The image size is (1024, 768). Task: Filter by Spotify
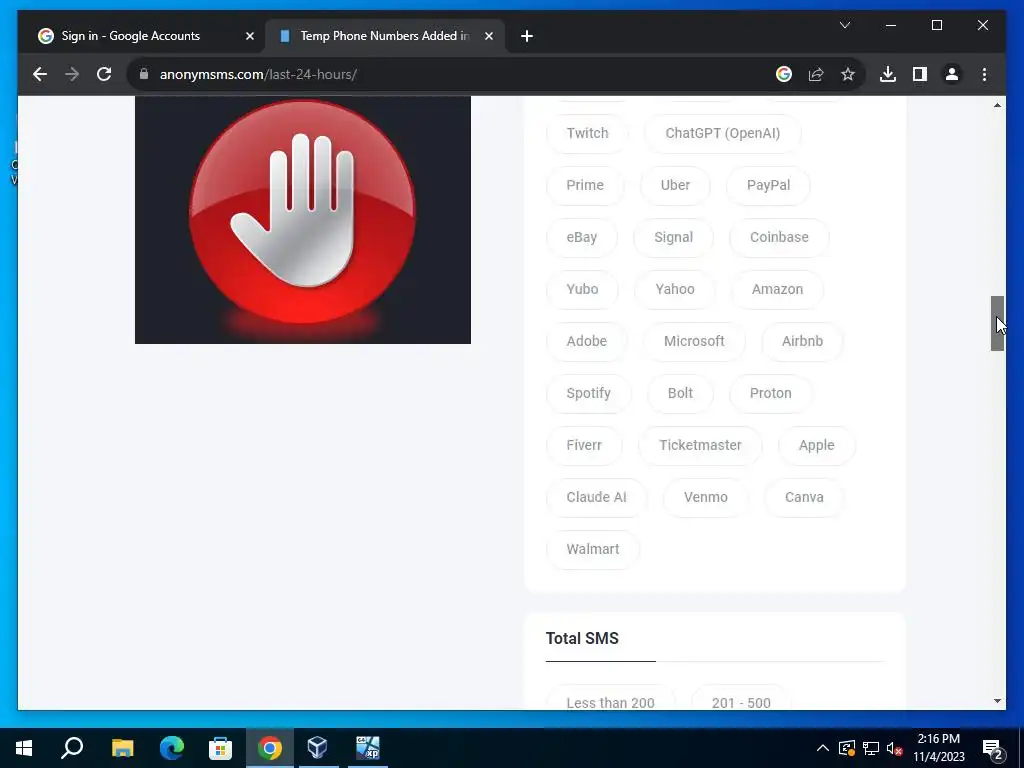tap(588, 393)
